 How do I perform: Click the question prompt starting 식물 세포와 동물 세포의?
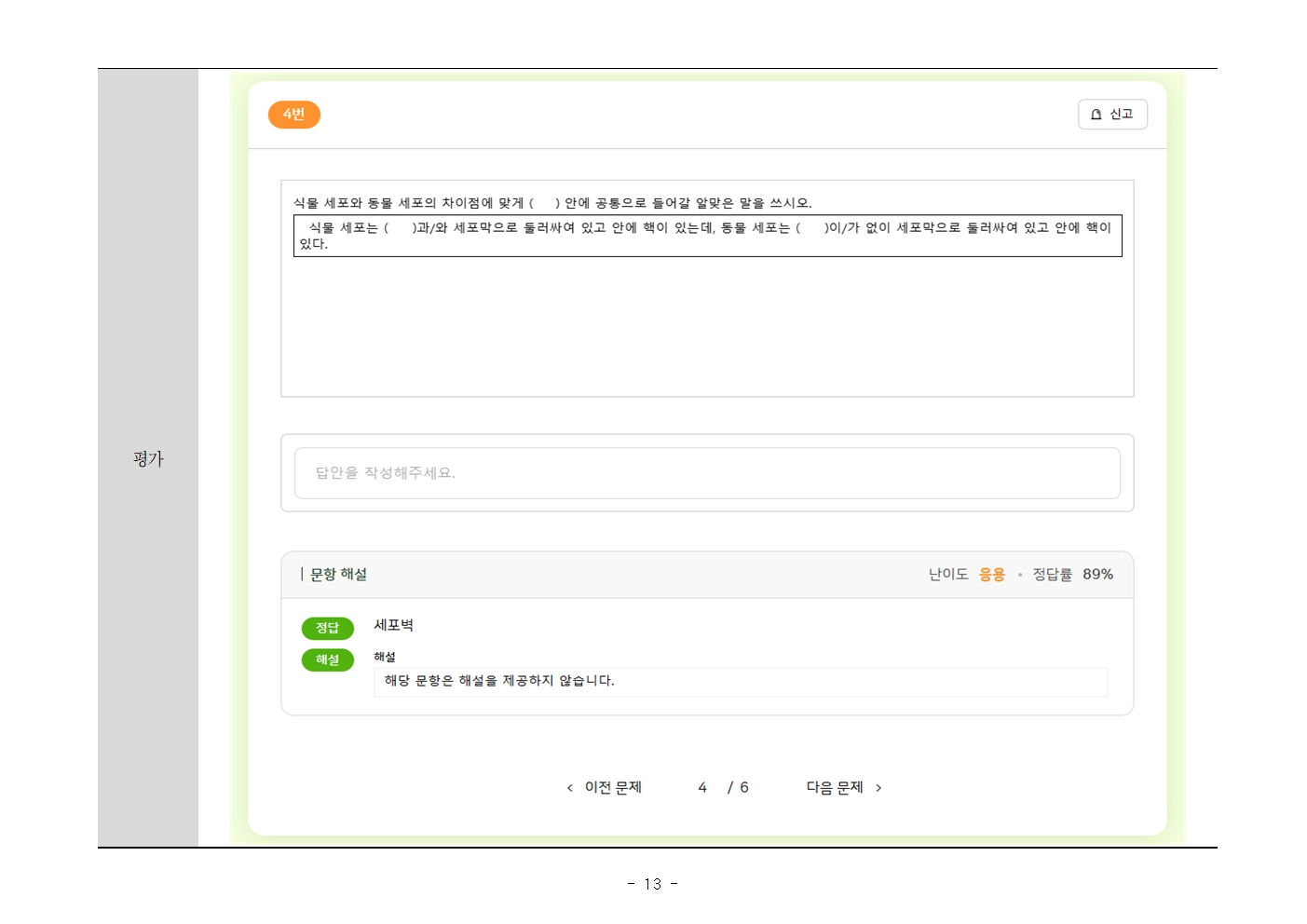click(x=552, y=203)
